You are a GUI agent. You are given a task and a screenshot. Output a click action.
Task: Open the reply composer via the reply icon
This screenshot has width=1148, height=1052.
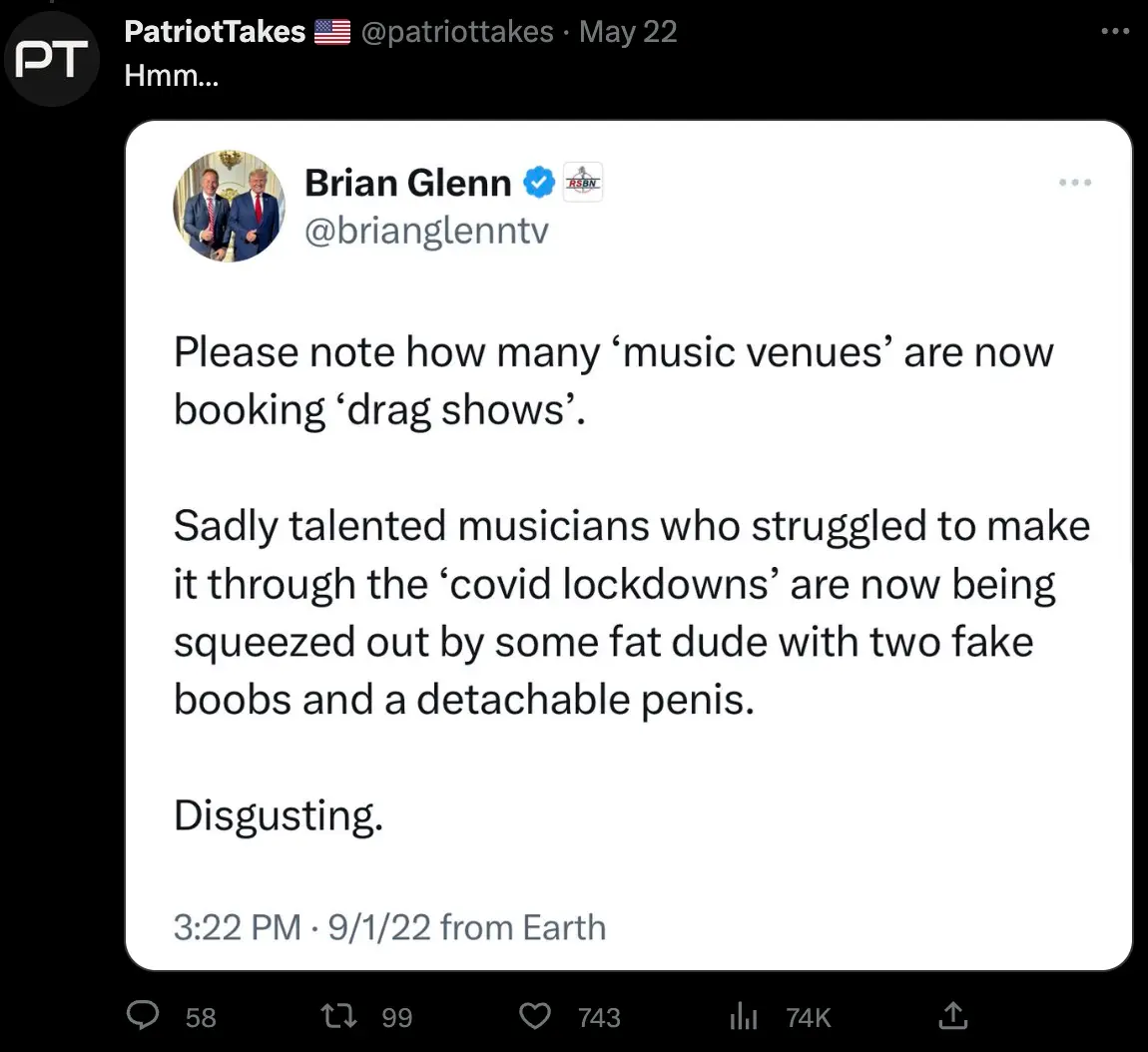coord(142,1016)
